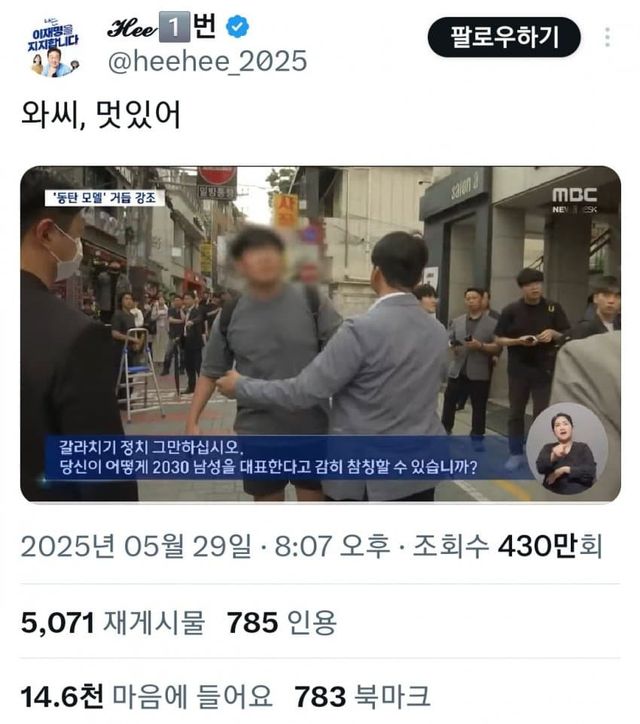This screenshot has width=640, height=724.
Task: Click the Hee 1번 display name
Action: tap(162, 27)
